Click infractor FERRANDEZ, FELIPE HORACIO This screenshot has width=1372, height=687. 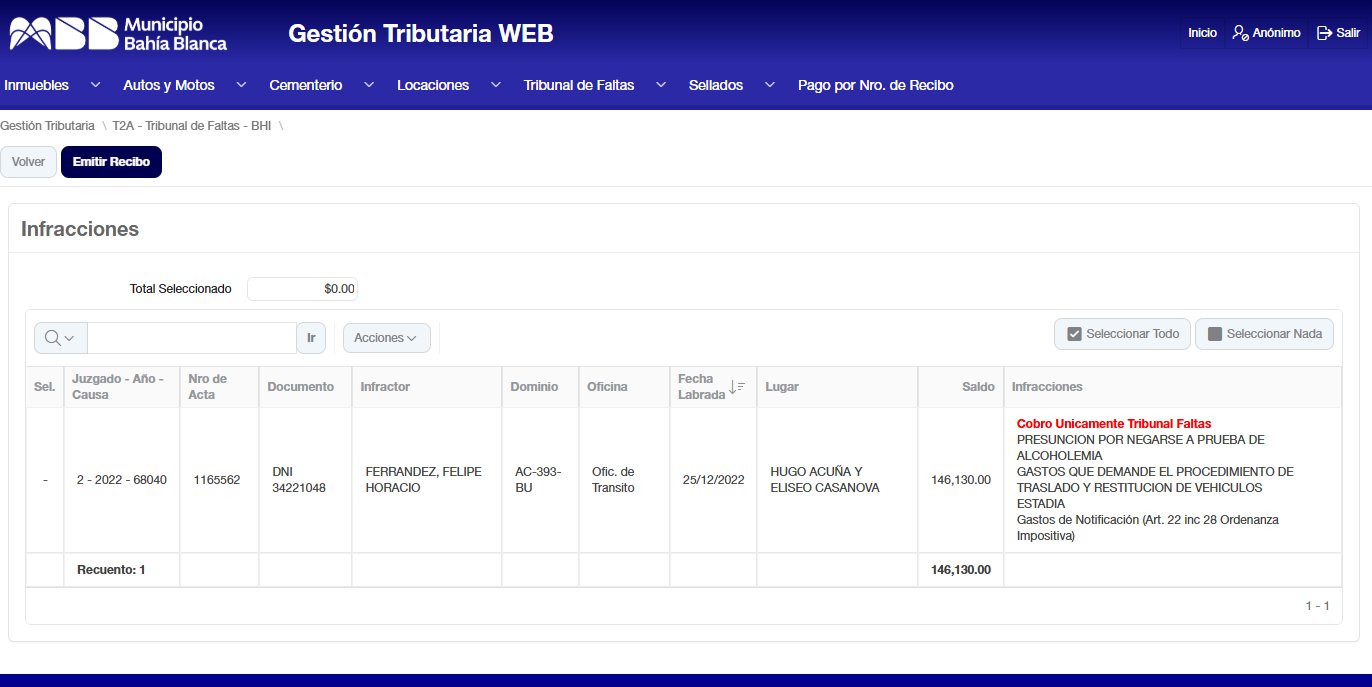423,480
